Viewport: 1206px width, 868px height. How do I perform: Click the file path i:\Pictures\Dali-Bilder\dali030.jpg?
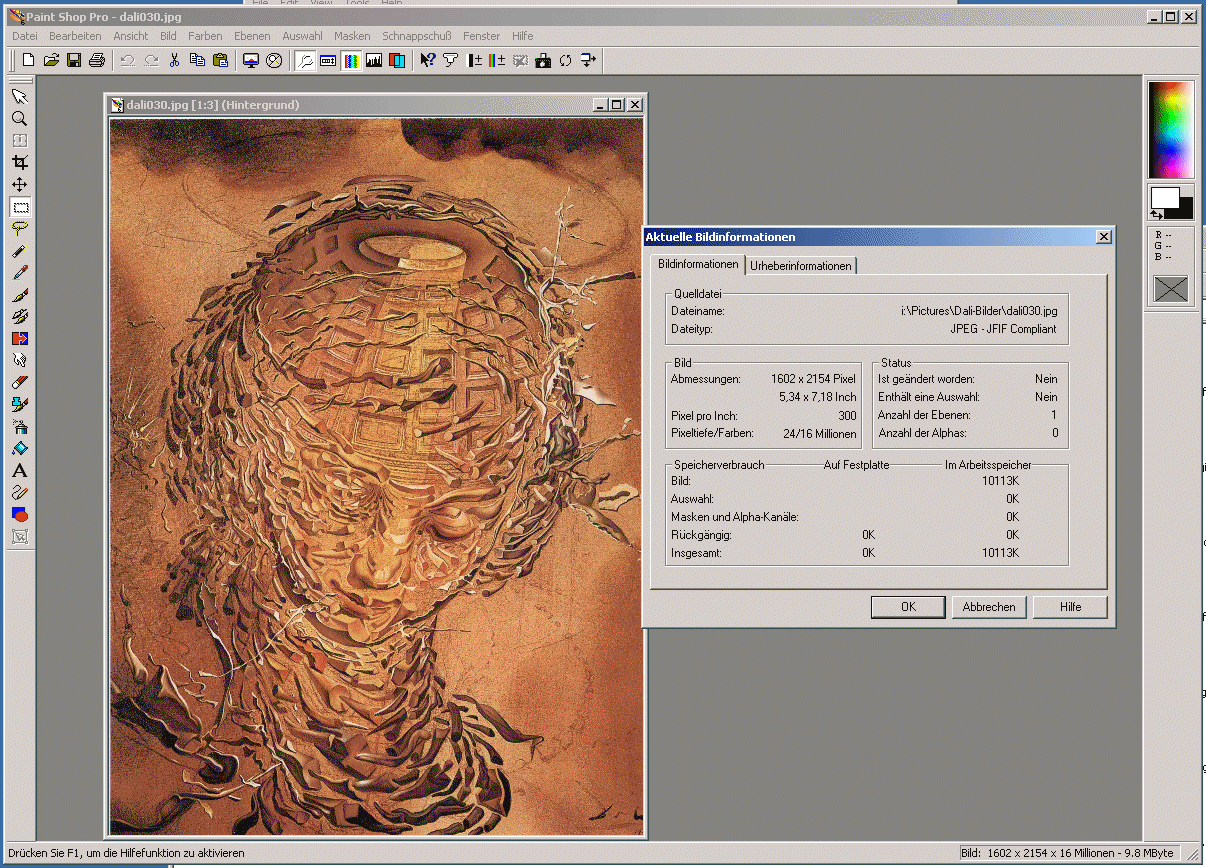979,311
